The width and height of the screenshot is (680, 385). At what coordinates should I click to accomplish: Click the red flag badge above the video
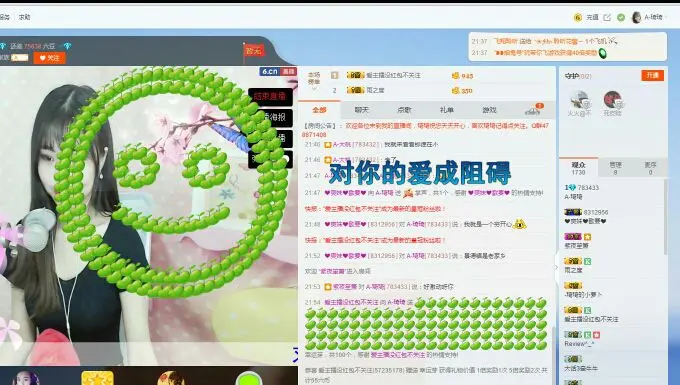pyautogui.click(x=253, y=50)
